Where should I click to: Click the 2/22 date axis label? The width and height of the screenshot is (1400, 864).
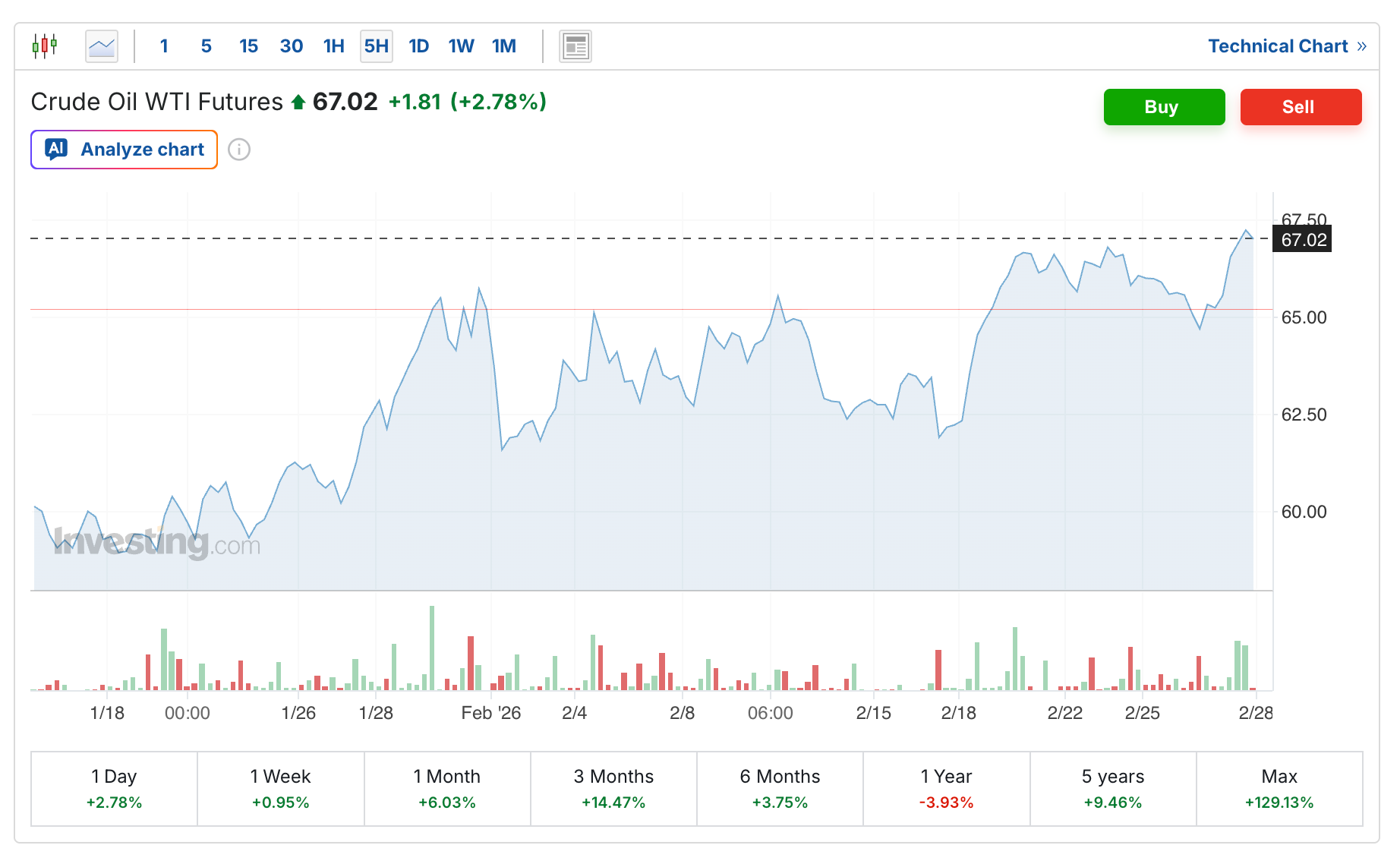(x=1065, y=713)
